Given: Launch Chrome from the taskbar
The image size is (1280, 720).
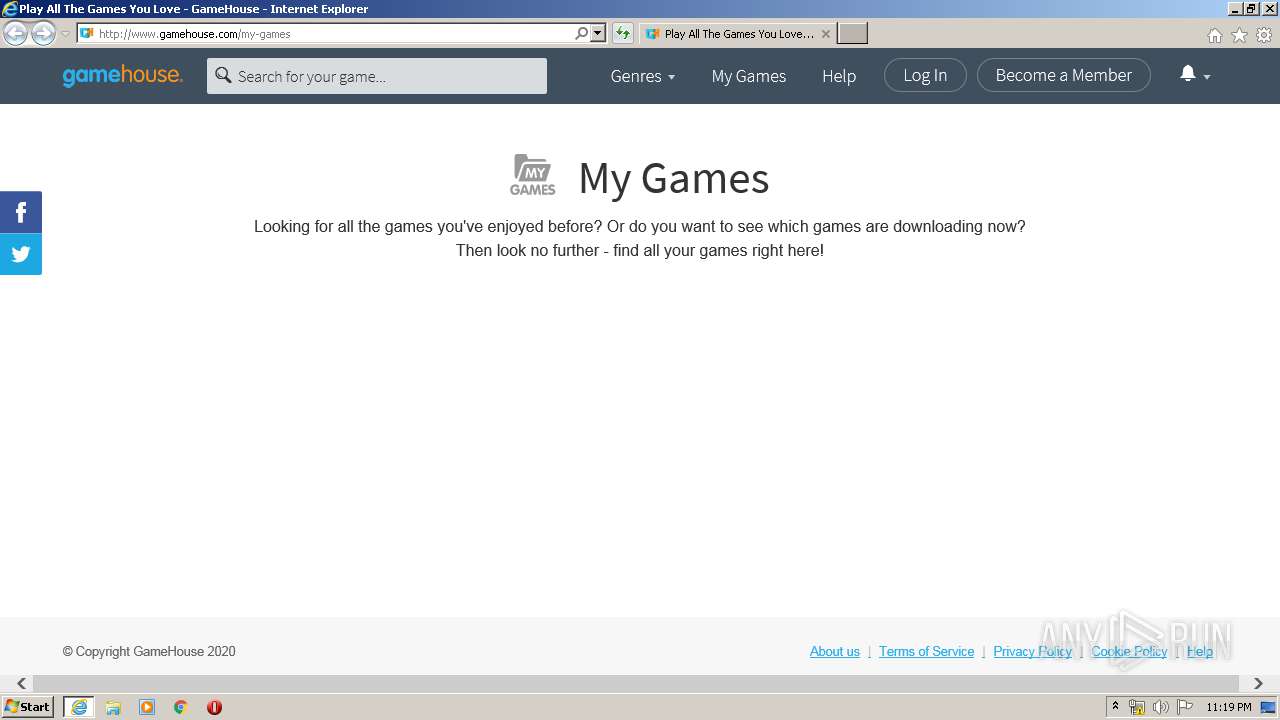Looking at the screenshot, I should coord(181,707).
